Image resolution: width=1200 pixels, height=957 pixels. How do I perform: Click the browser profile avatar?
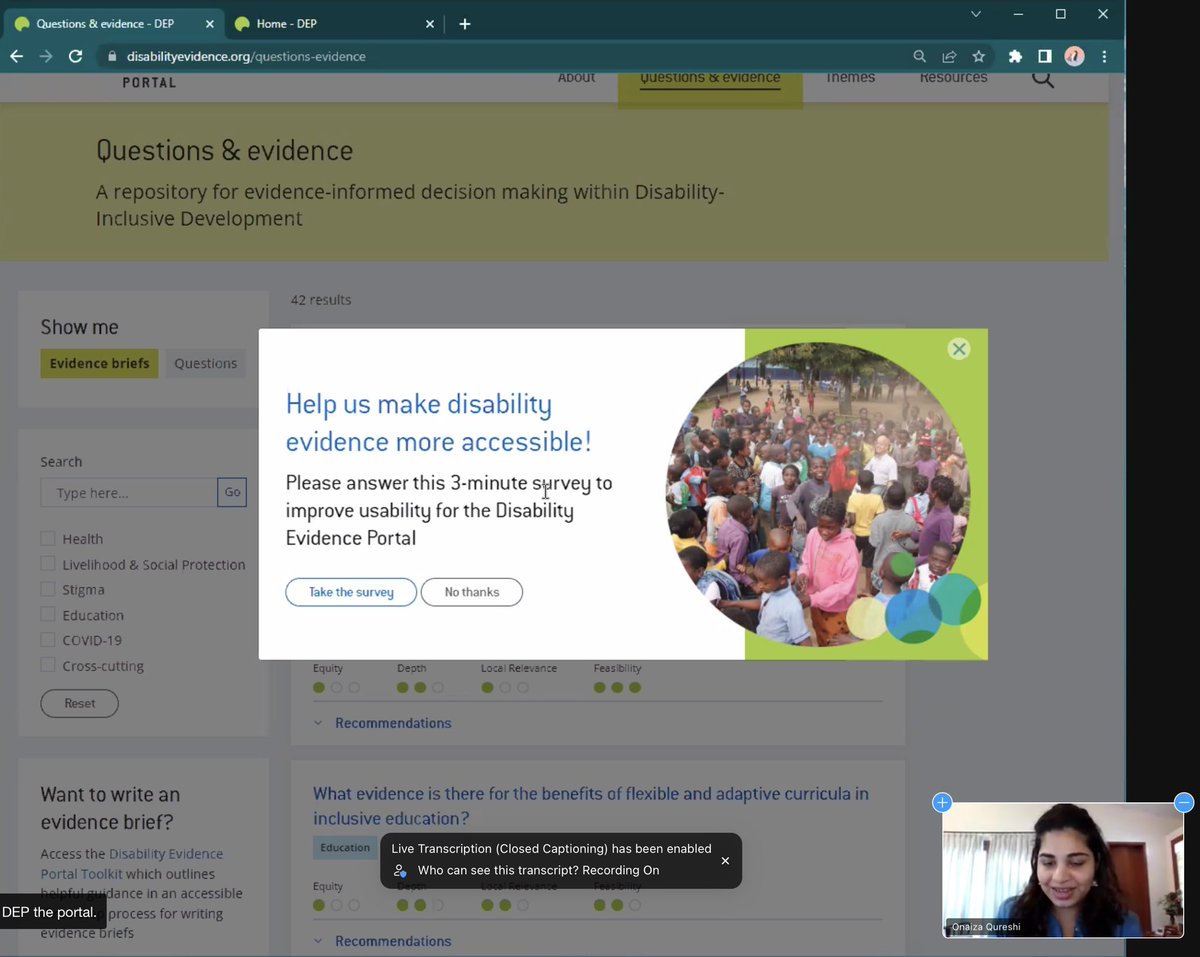1074,56
